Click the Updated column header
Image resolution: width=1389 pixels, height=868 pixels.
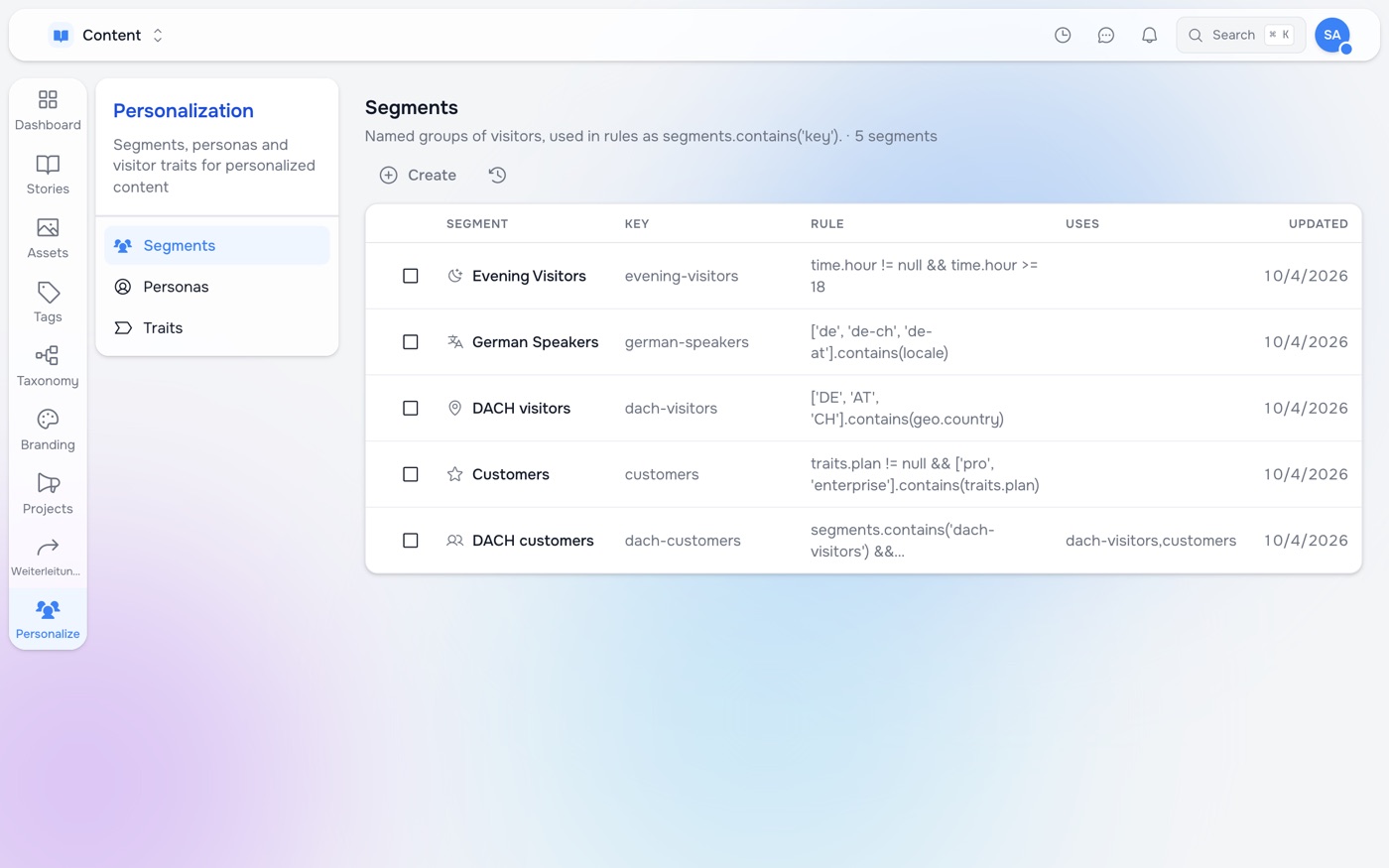pos(1318,224)
